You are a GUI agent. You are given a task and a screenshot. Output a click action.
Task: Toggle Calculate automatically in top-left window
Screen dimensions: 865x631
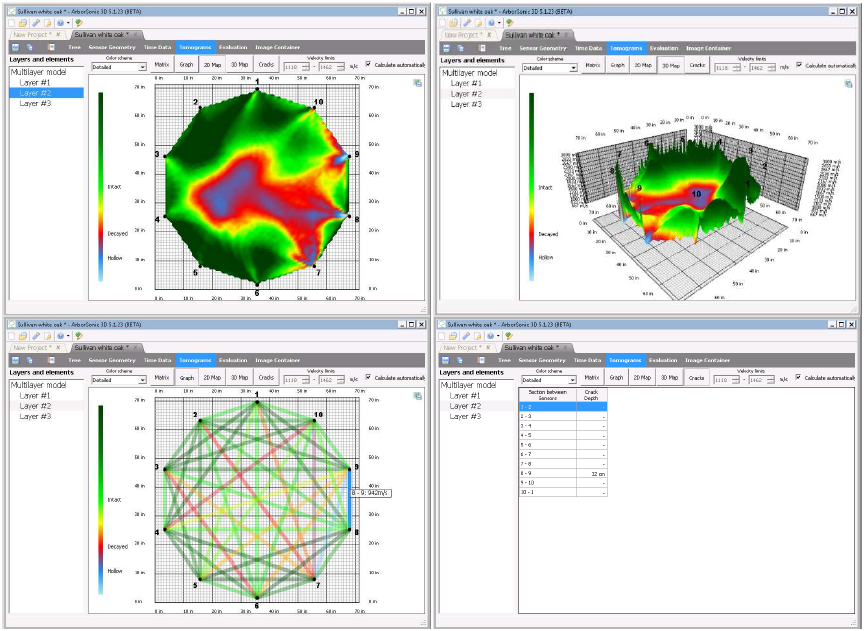coord(369,66)
